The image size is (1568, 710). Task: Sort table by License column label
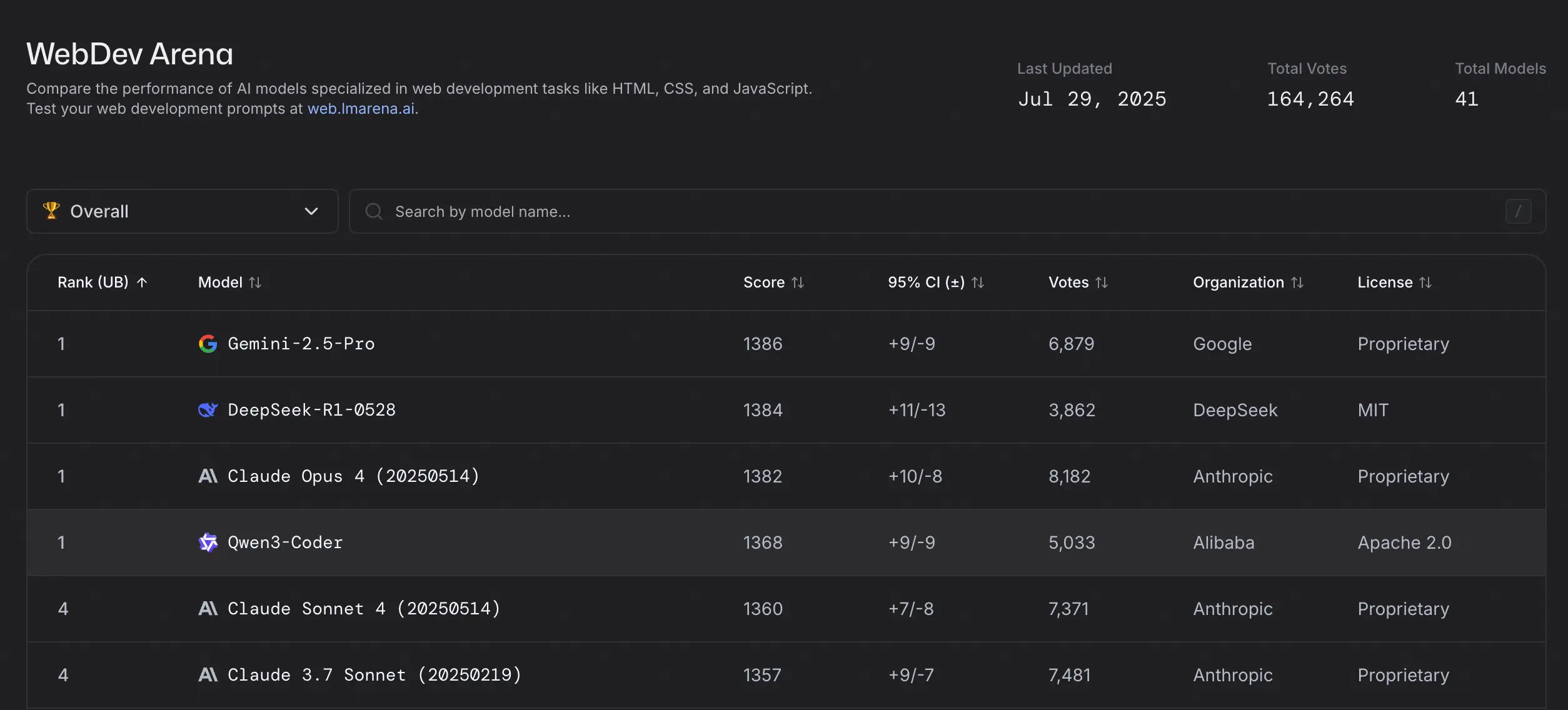1385,282
